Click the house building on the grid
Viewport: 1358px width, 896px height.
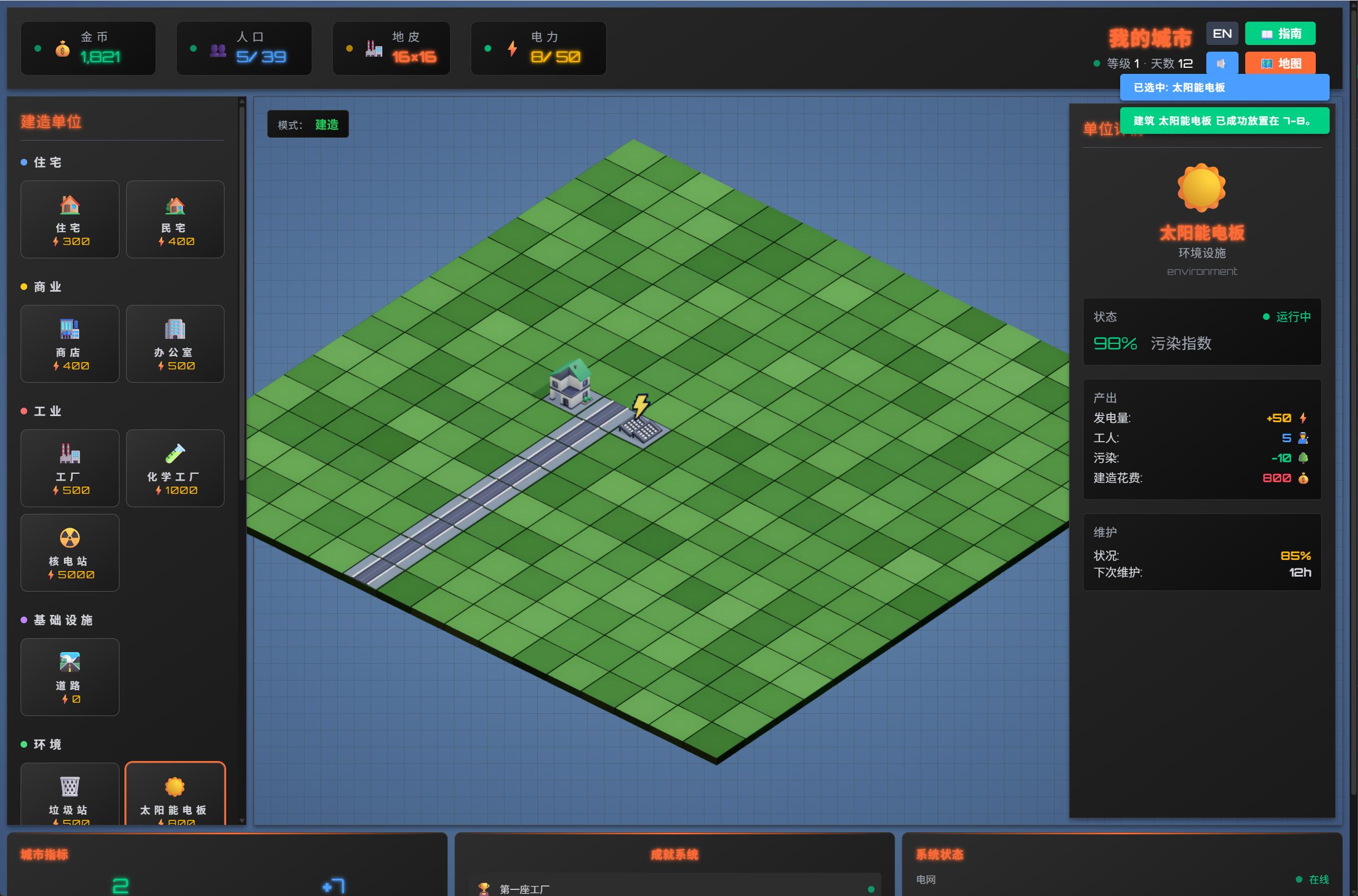pos(570,385)
